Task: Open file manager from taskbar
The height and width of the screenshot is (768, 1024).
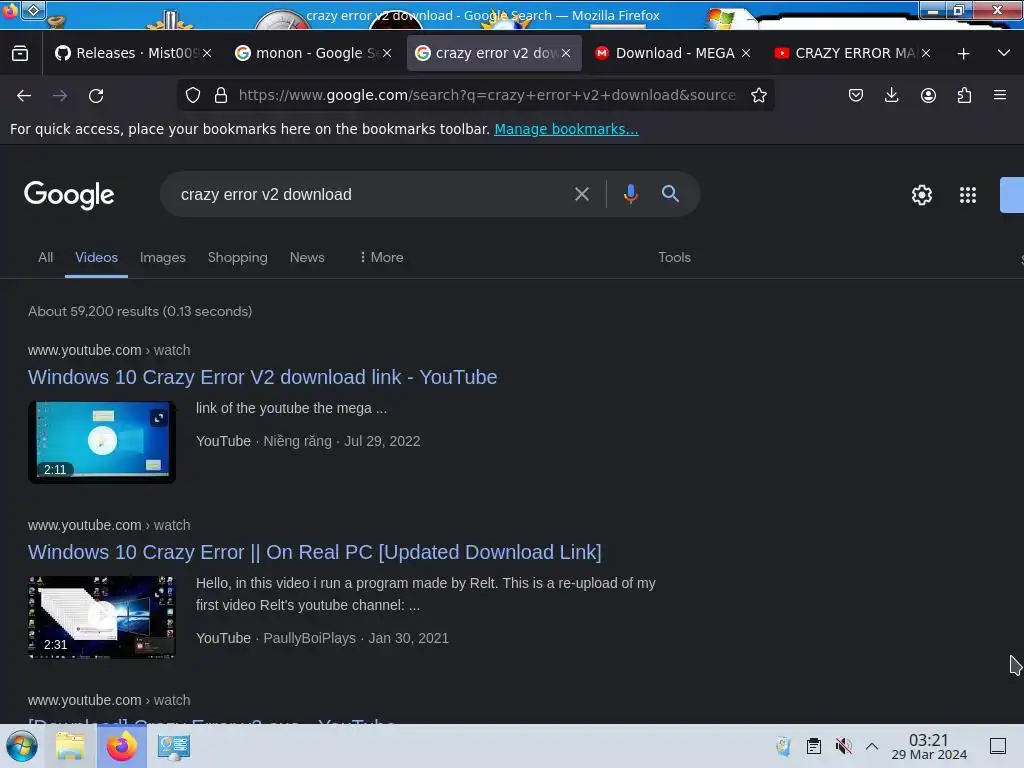Action: (70, 746)
